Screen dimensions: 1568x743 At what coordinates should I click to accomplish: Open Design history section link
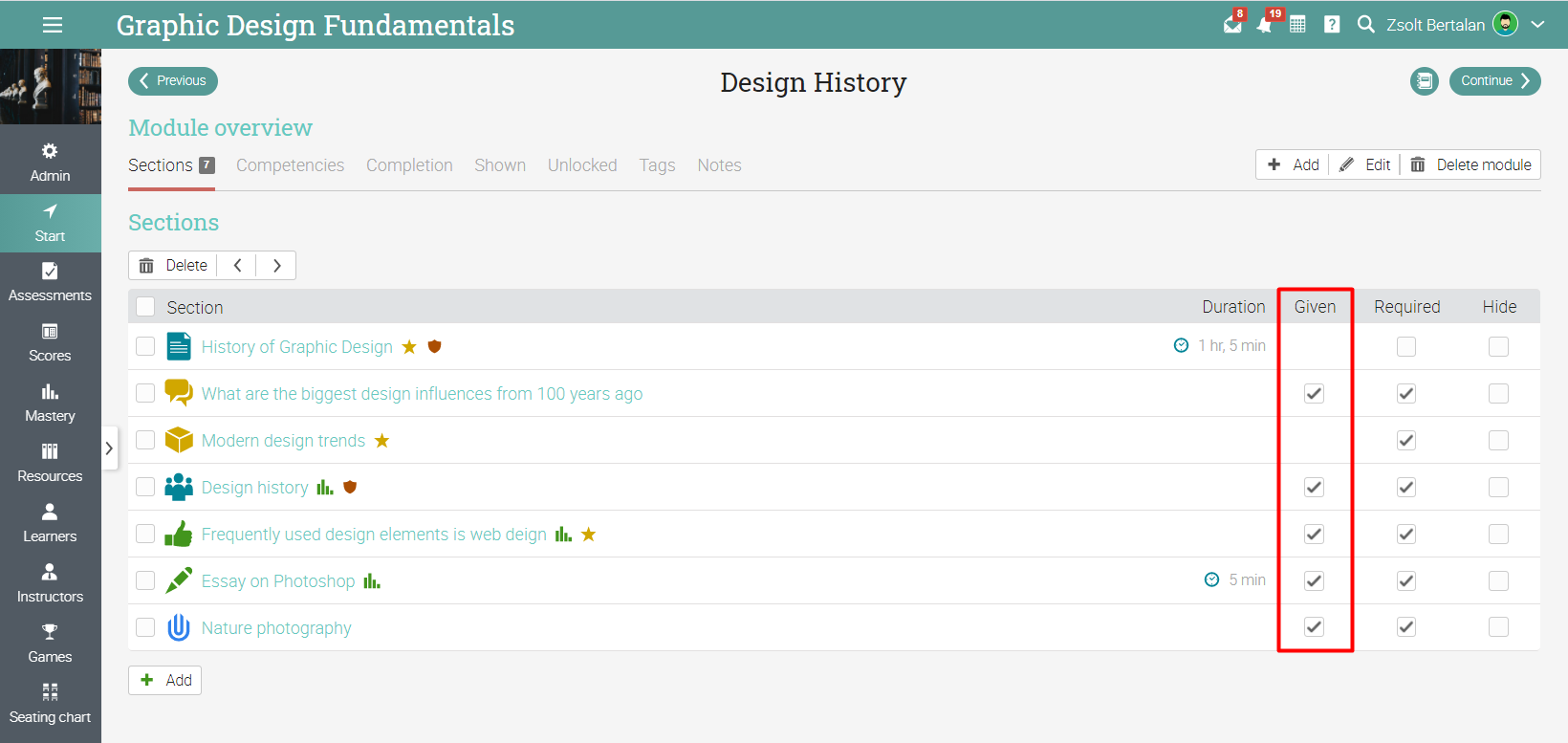pos(255,488)
